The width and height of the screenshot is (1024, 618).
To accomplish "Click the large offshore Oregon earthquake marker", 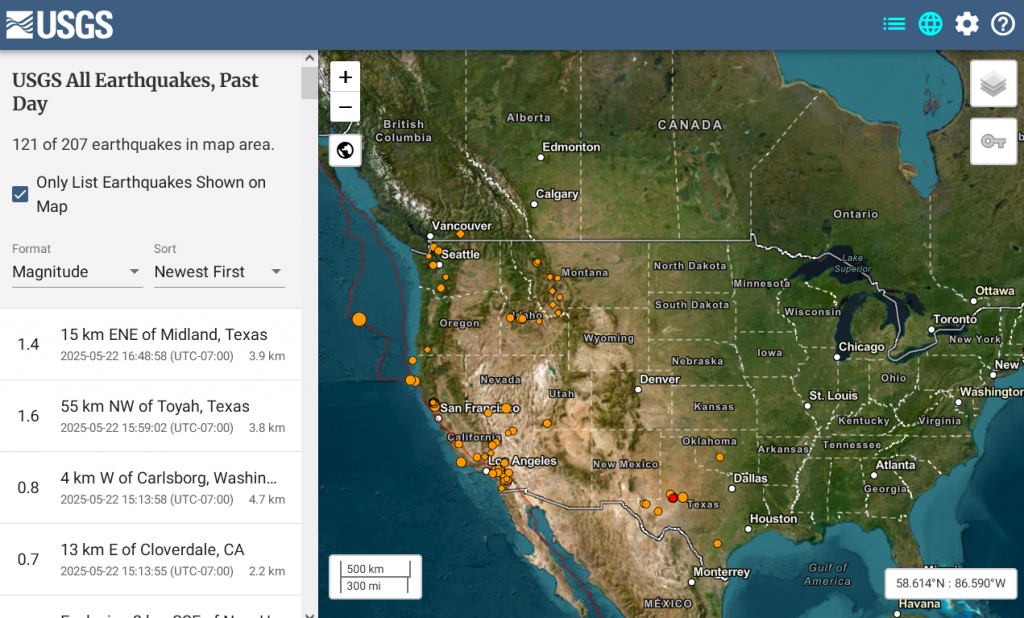I will coord(359,319).
